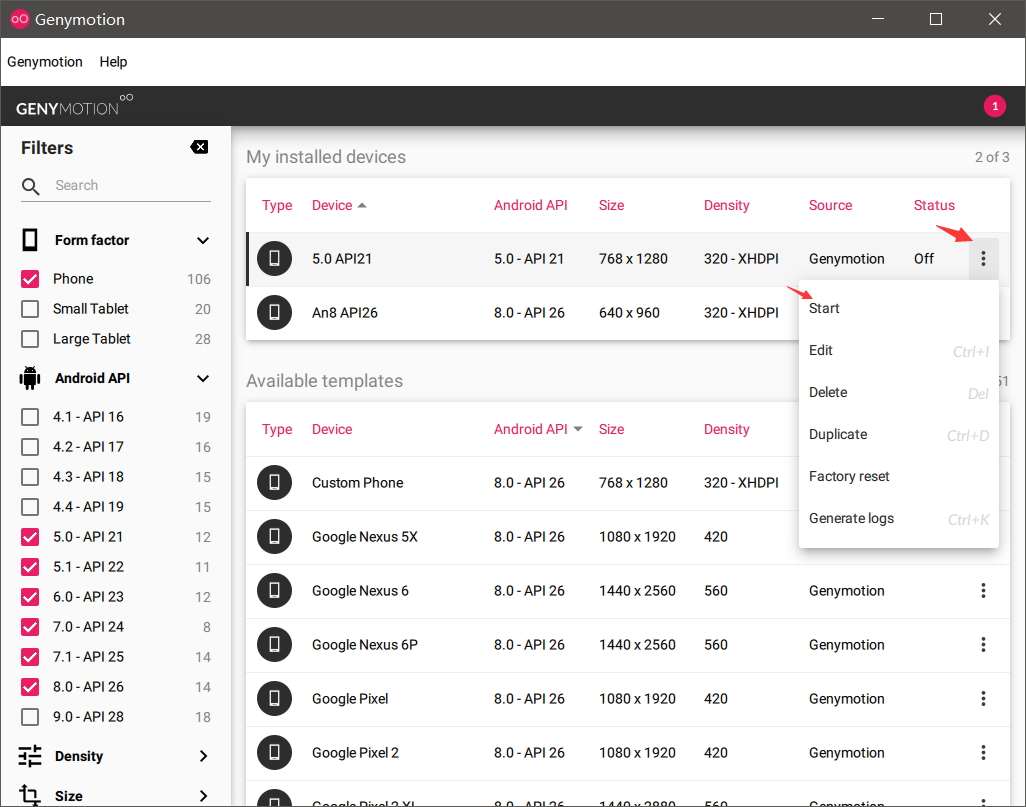Sort templates by Device header

pyautogui.click(x=332, y=429)
